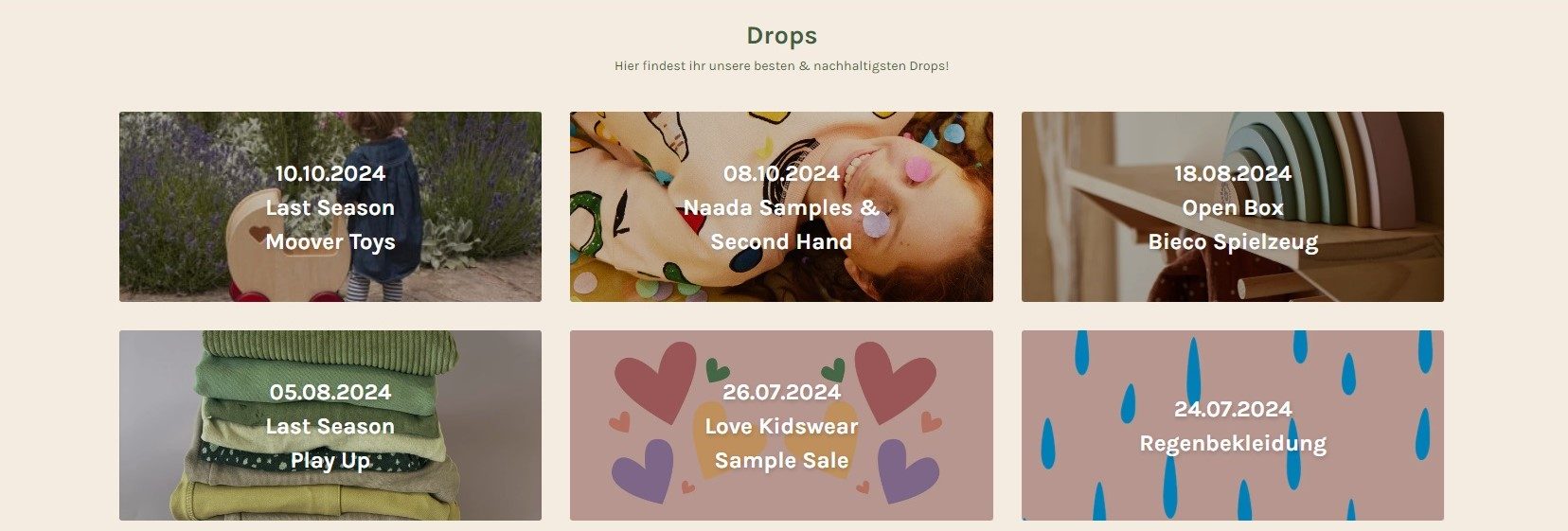The image size is (1568, 531).
Task: Open Naada Samples & Second Hand drop
Action: [781, 224]
